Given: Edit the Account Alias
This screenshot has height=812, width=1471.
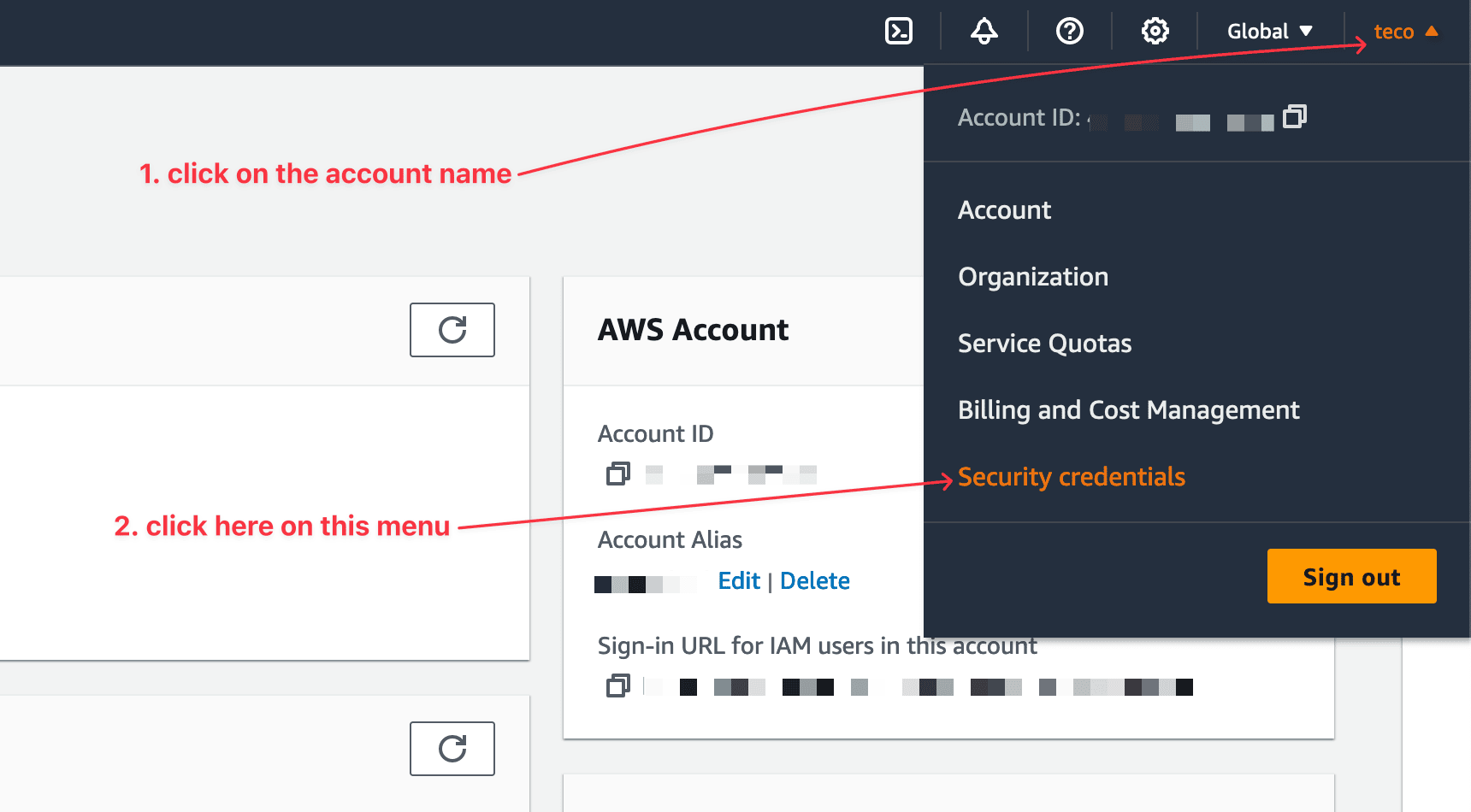Looking at the screenshot, I should click(738, 580).
